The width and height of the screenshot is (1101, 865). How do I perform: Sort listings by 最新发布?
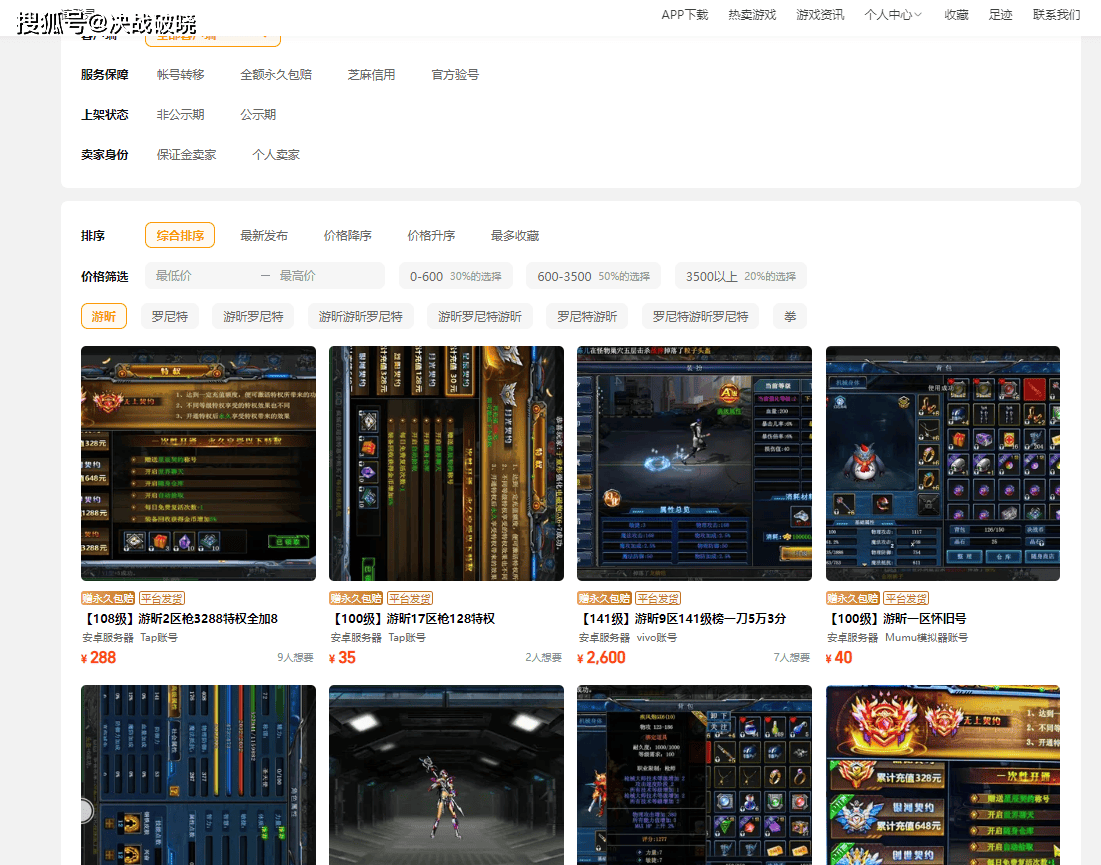click(x=264, y=236)
